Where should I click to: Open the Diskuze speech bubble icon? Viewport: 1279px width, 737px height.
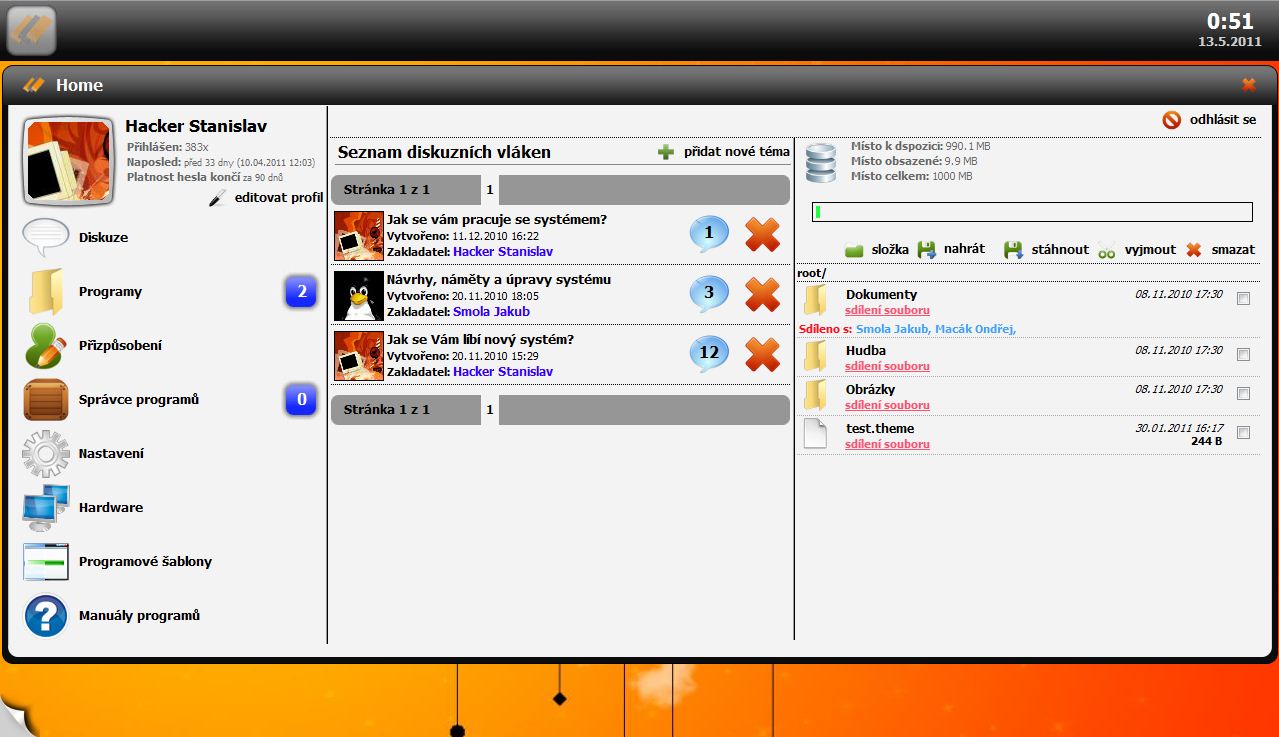pos(46,238)
